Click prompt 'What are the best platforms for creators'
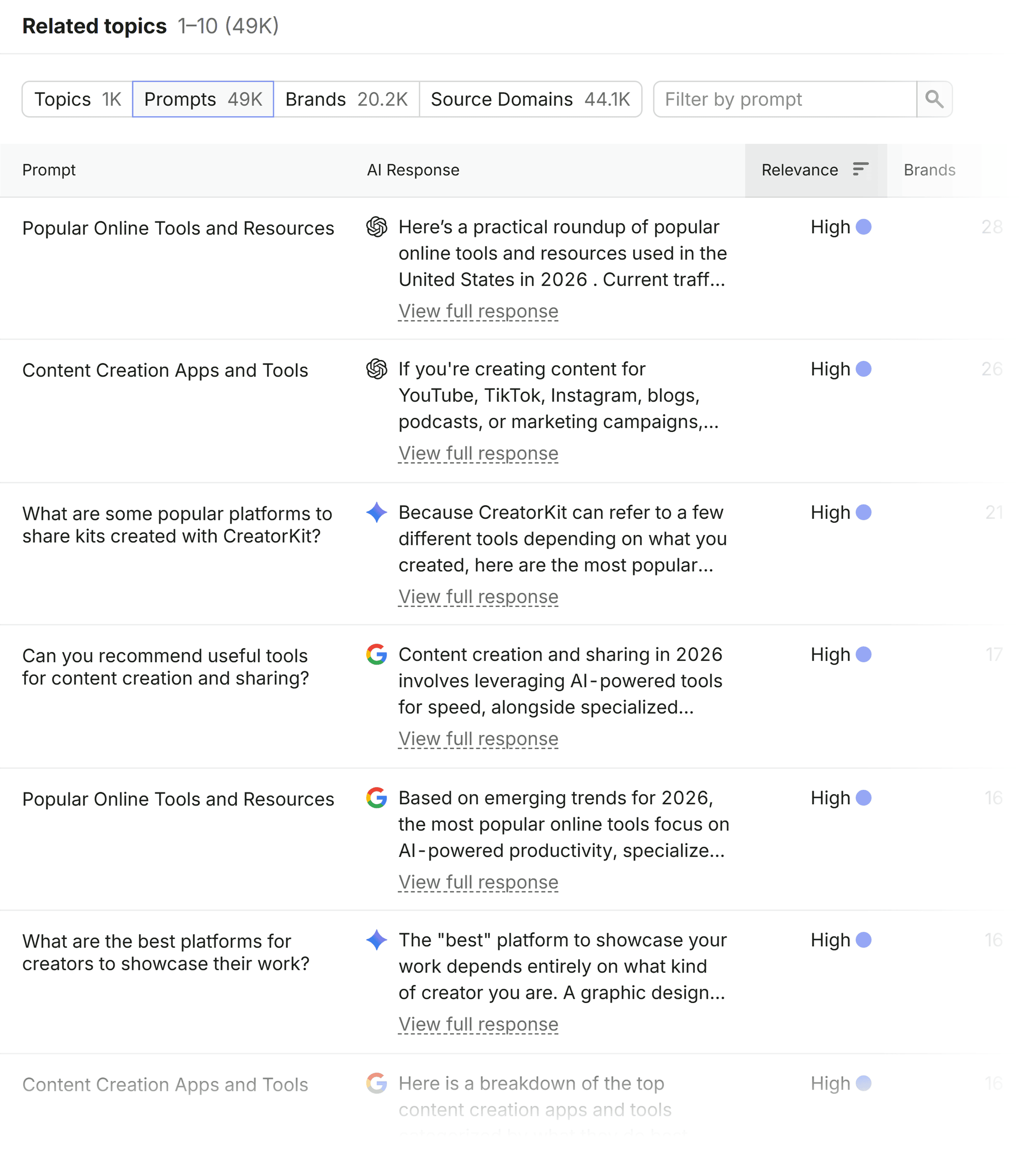This screenshot has width=1036, height=1149. coord(166,953)
